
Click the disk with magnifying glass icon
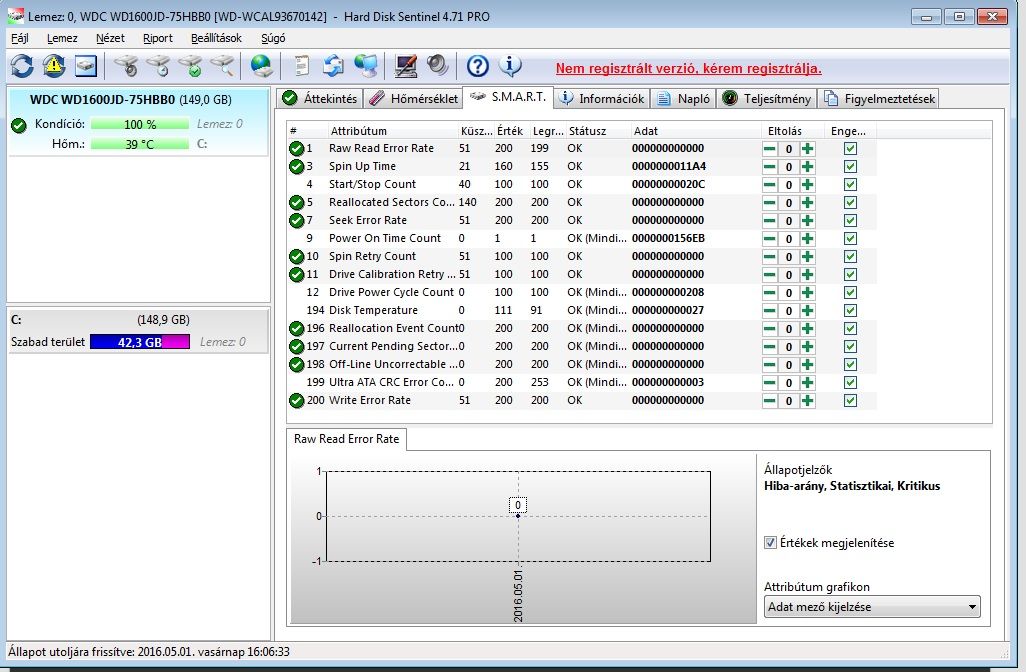tap(222, 65)
